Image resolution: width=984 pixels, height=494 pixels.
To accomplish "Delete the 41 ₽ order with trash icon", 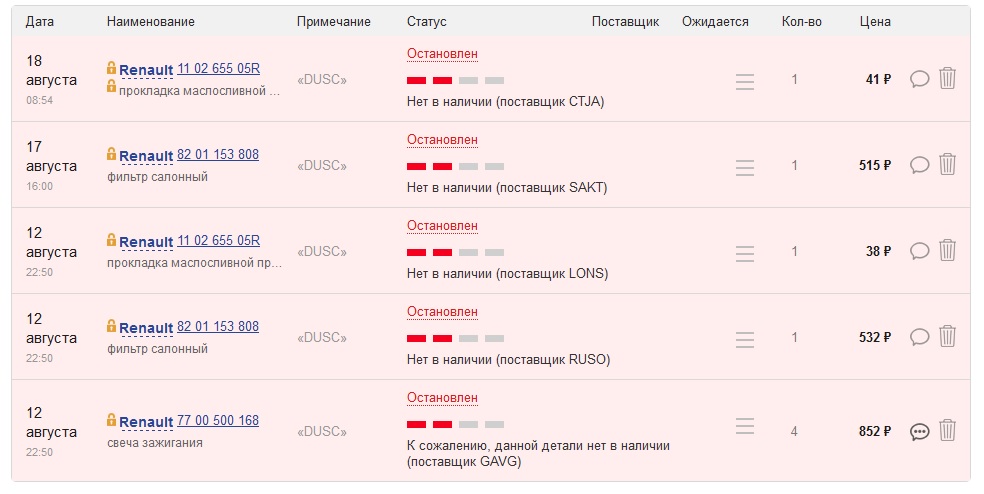I will pos(948,78).
